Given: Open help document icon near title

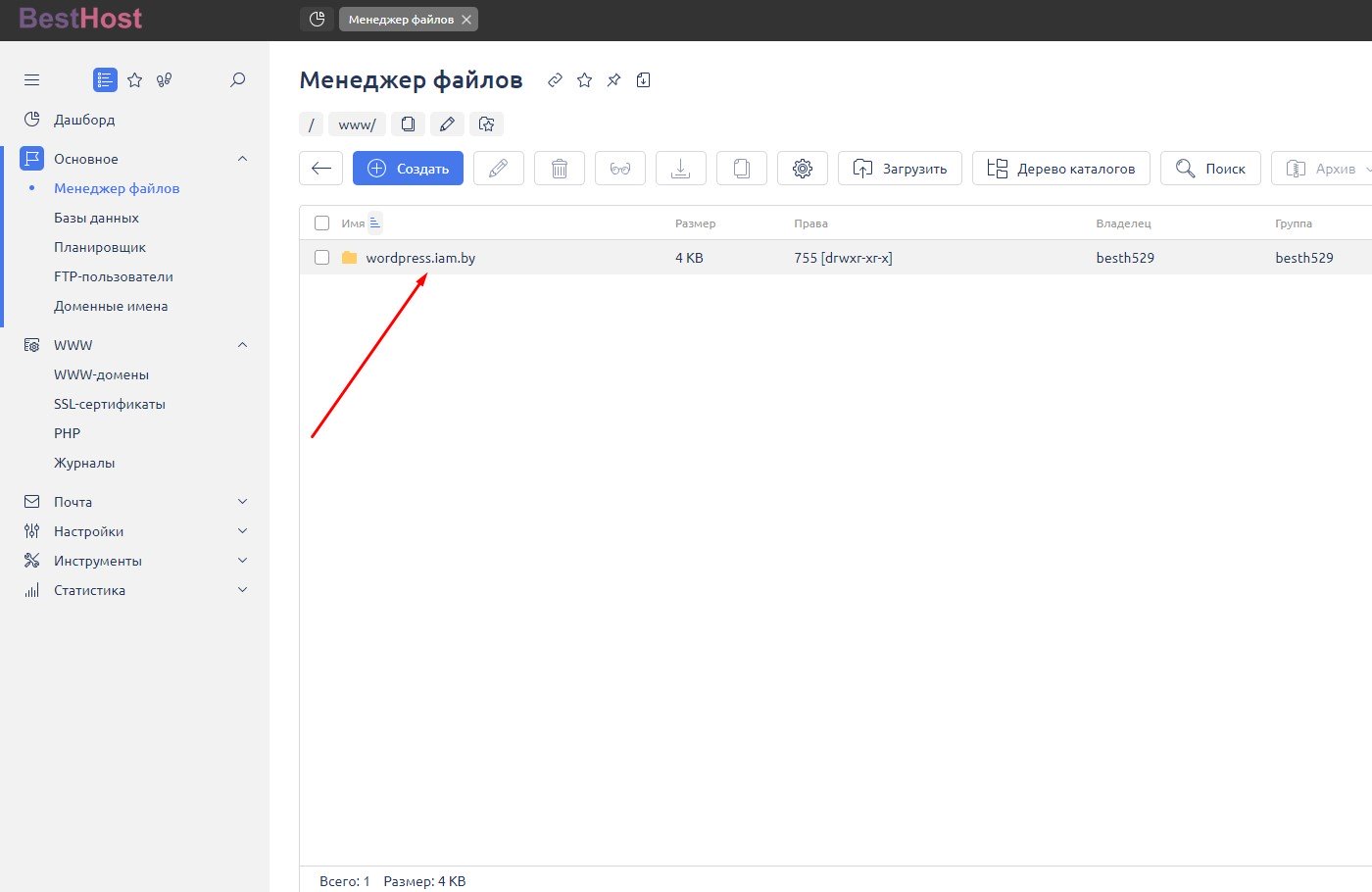Looking at the screenshot, I should (643, 80).
